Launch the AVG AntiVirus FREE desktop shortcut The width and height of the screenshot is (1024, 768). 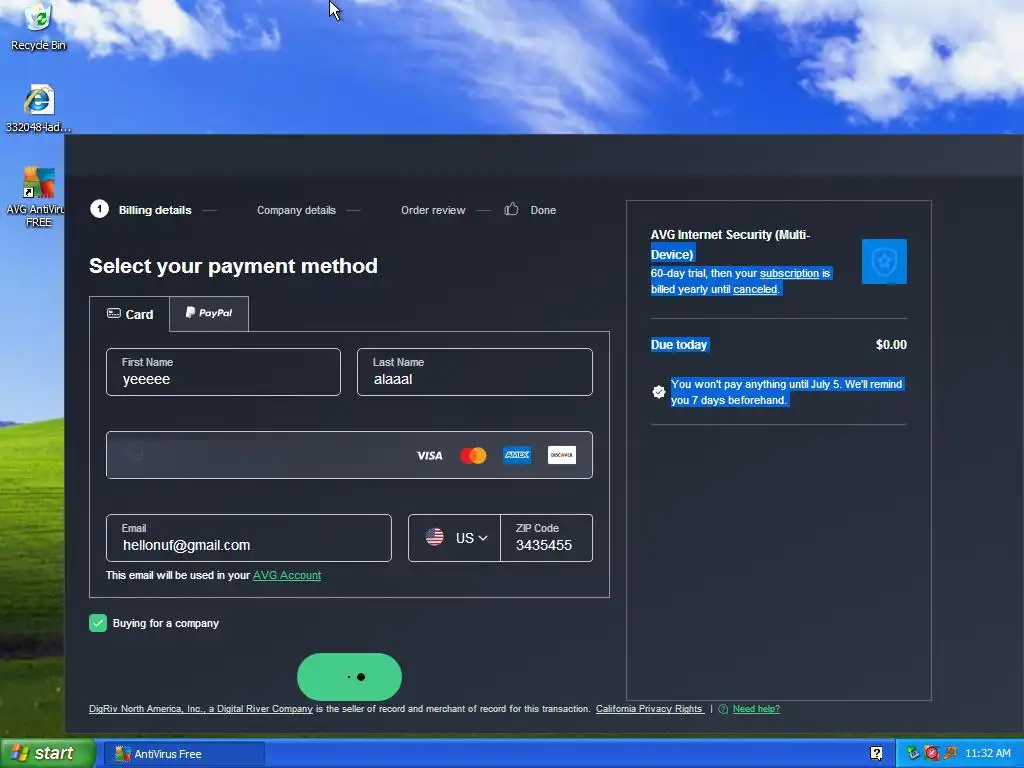pyautogui.click(x=38, y=197)
